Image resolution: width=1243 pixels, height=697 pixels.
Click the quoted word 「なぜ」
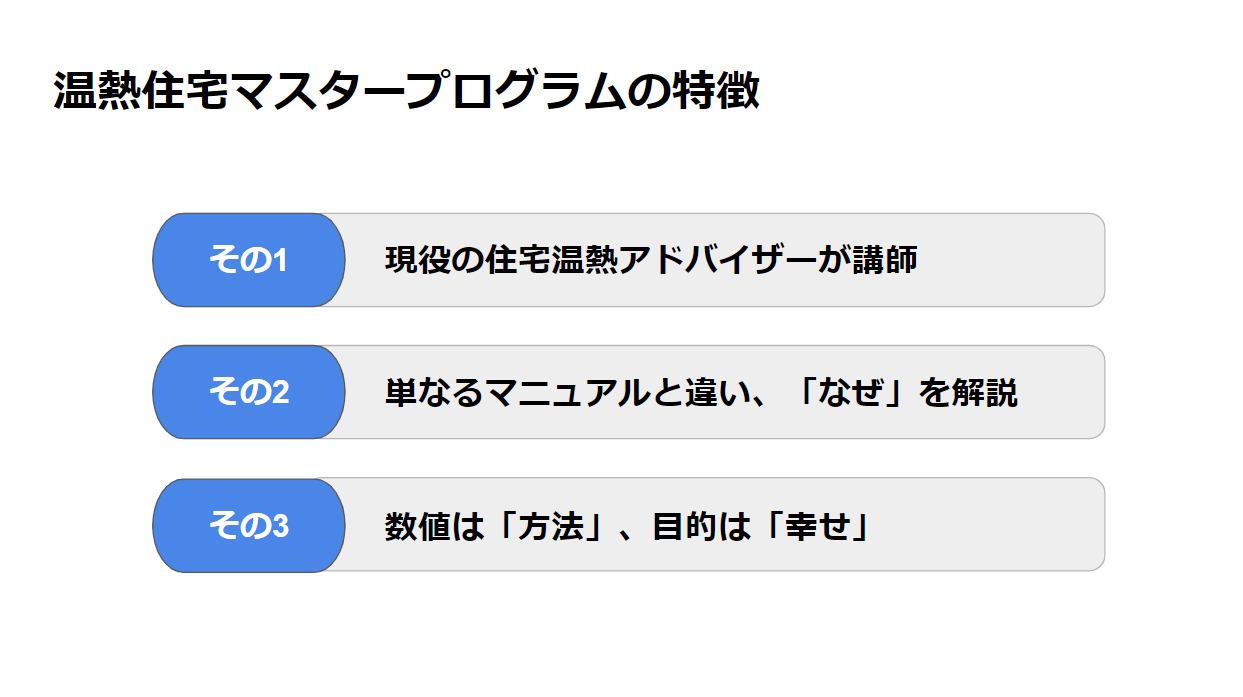(x=853, y=392)
